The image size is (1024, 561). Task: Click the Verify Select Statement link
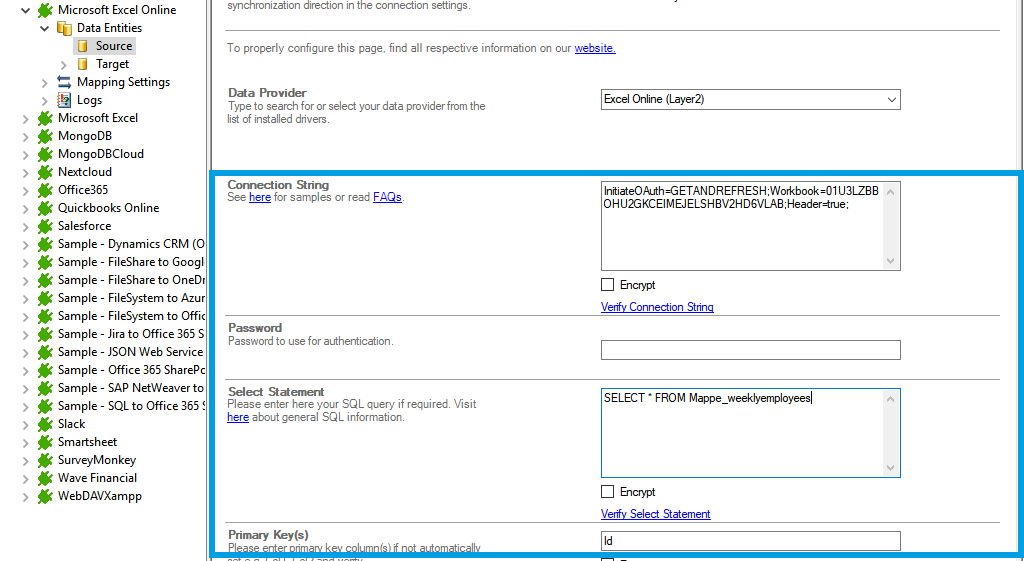point(655,514)
